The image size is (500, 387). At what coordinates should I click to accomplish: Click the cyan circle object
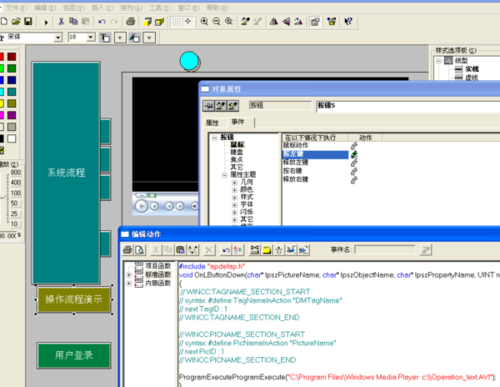pyautogui.click(x=189, y=61)
